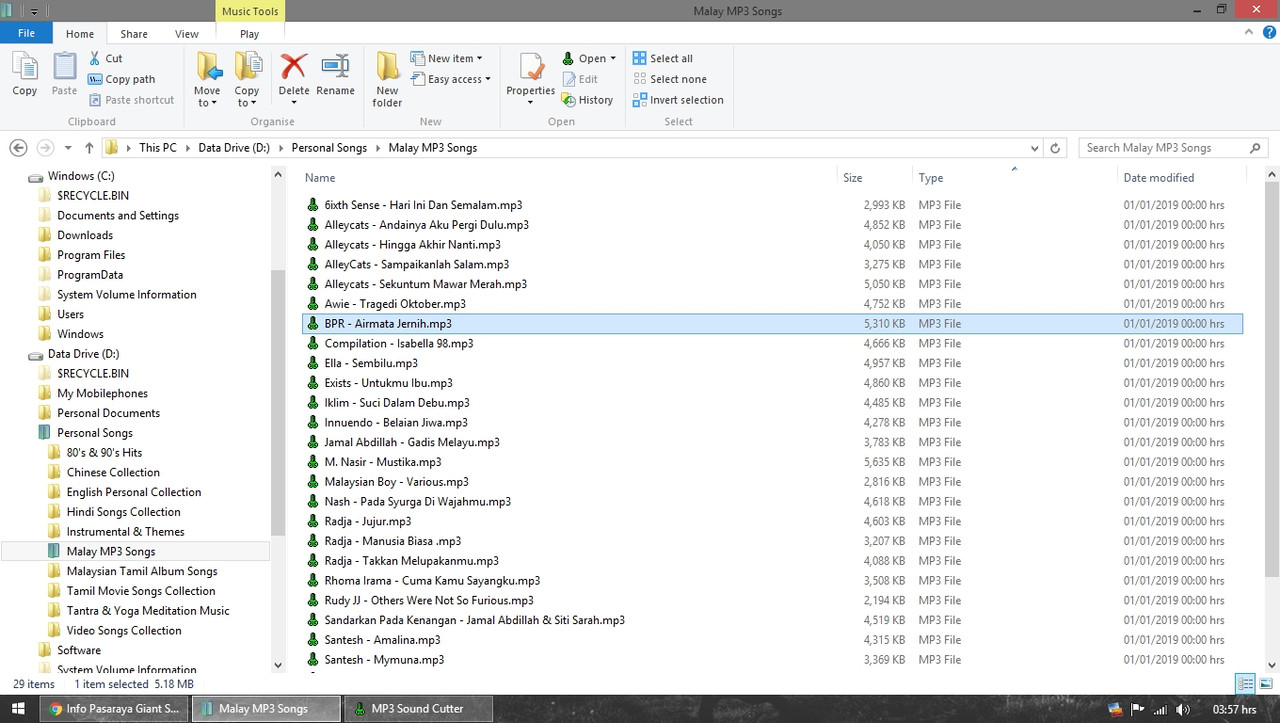Click the search magnifier icon
1280x723 pixels.
1255,148
